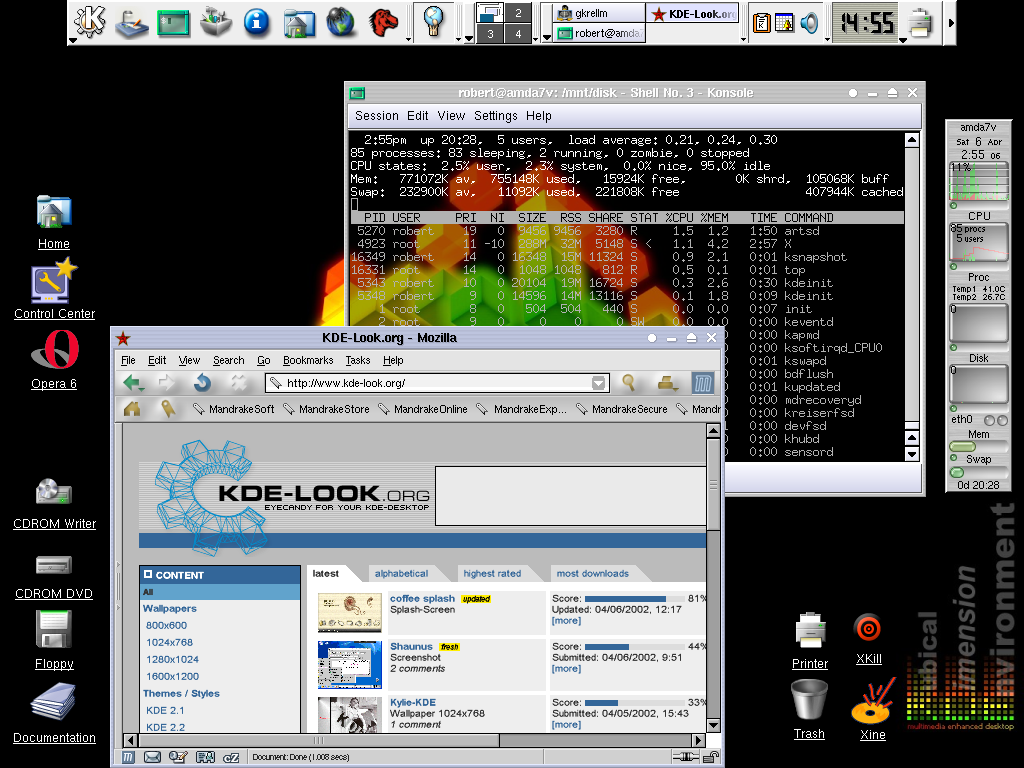Click Konsole scrollbar down arrow
This screenshot has width=1024, height=768.
(912, 453)
